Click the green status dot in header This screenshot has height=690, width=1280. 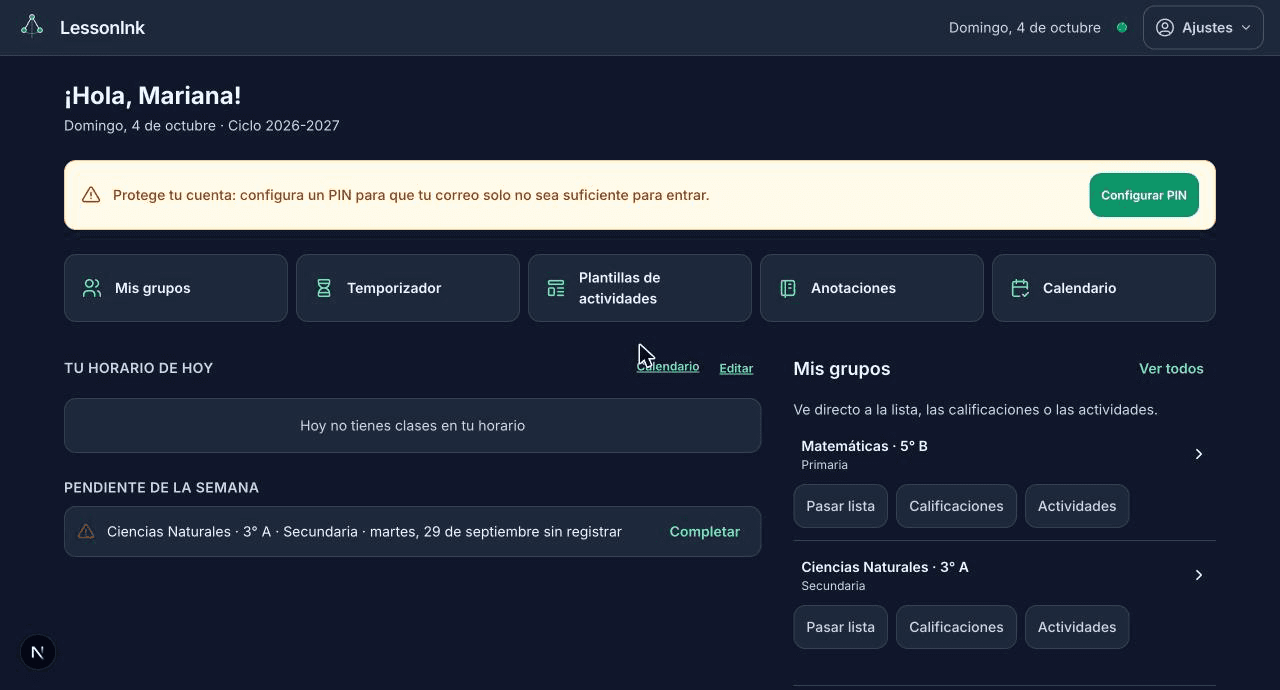tap(1122, 28)
